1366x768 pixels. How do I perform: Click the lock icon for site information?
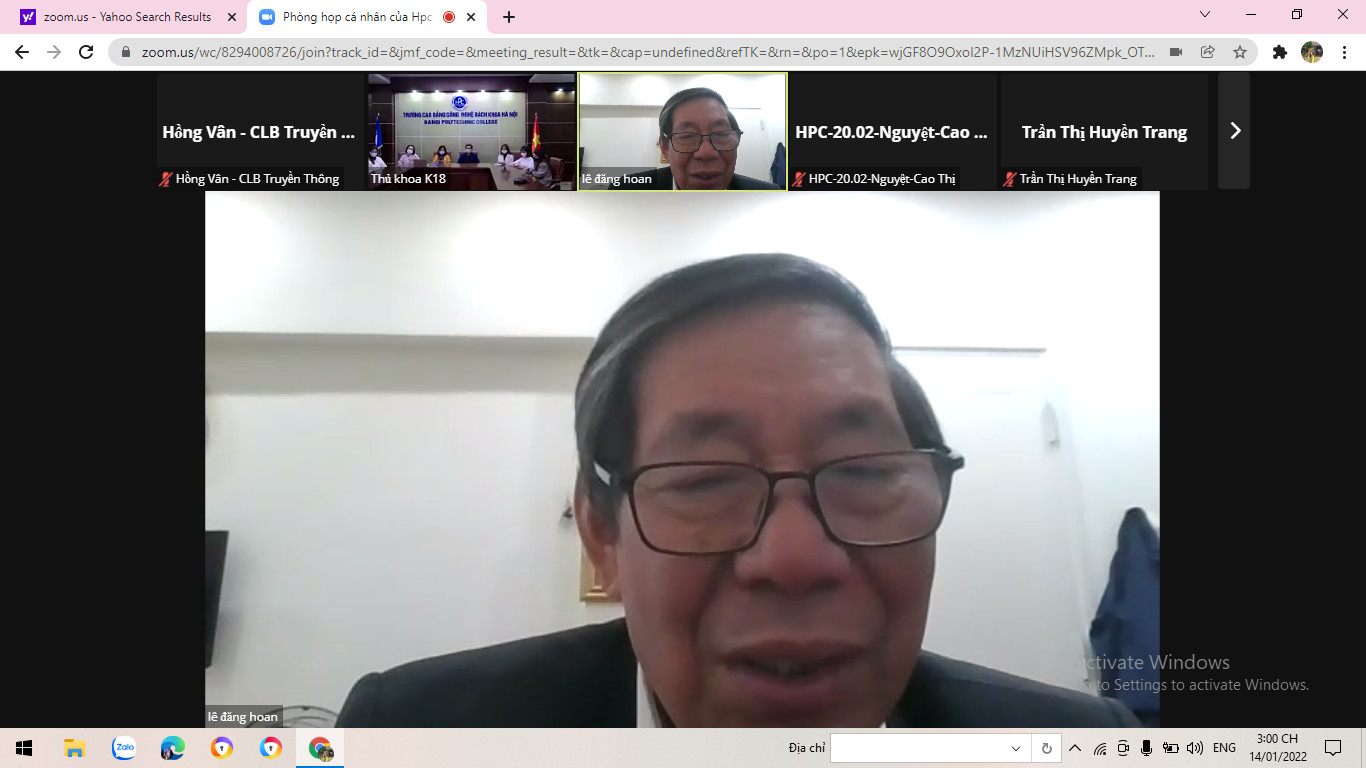[x=126, y=52]
